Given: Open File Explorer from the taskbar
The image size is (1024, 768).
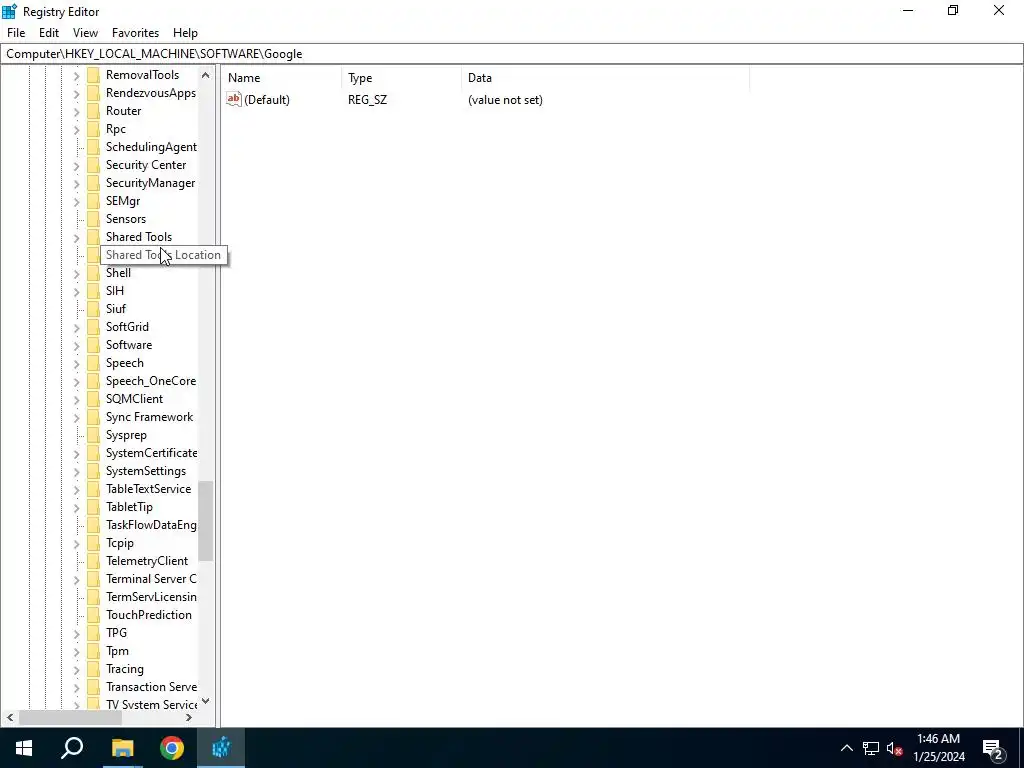Looking at the screenshot, I should [x=122, y=748].
